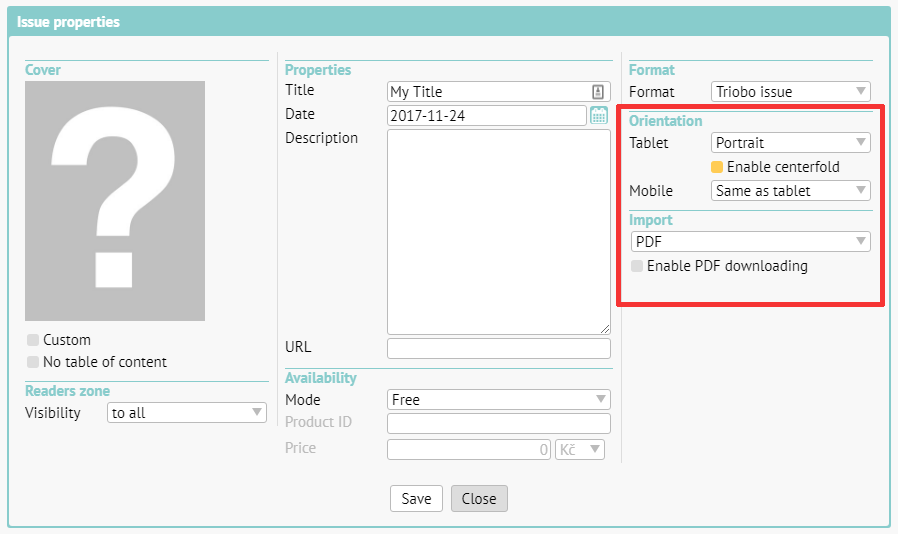Click the Properties section heading
898x534 pixels.
318,70
